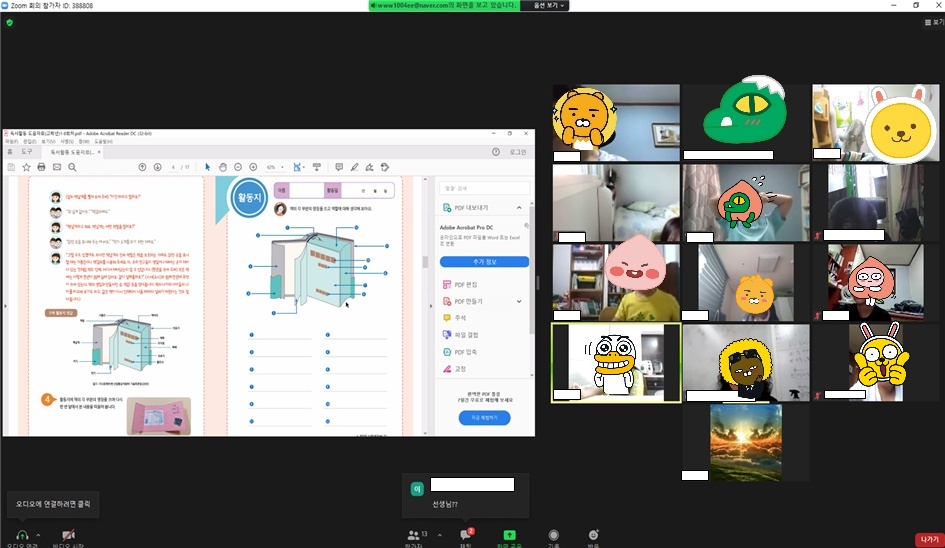Image resolution: width=945 pixels, height=548 pixels.
Task: Click the red 나가기 leave meeting button
Action: coord(929,540)
